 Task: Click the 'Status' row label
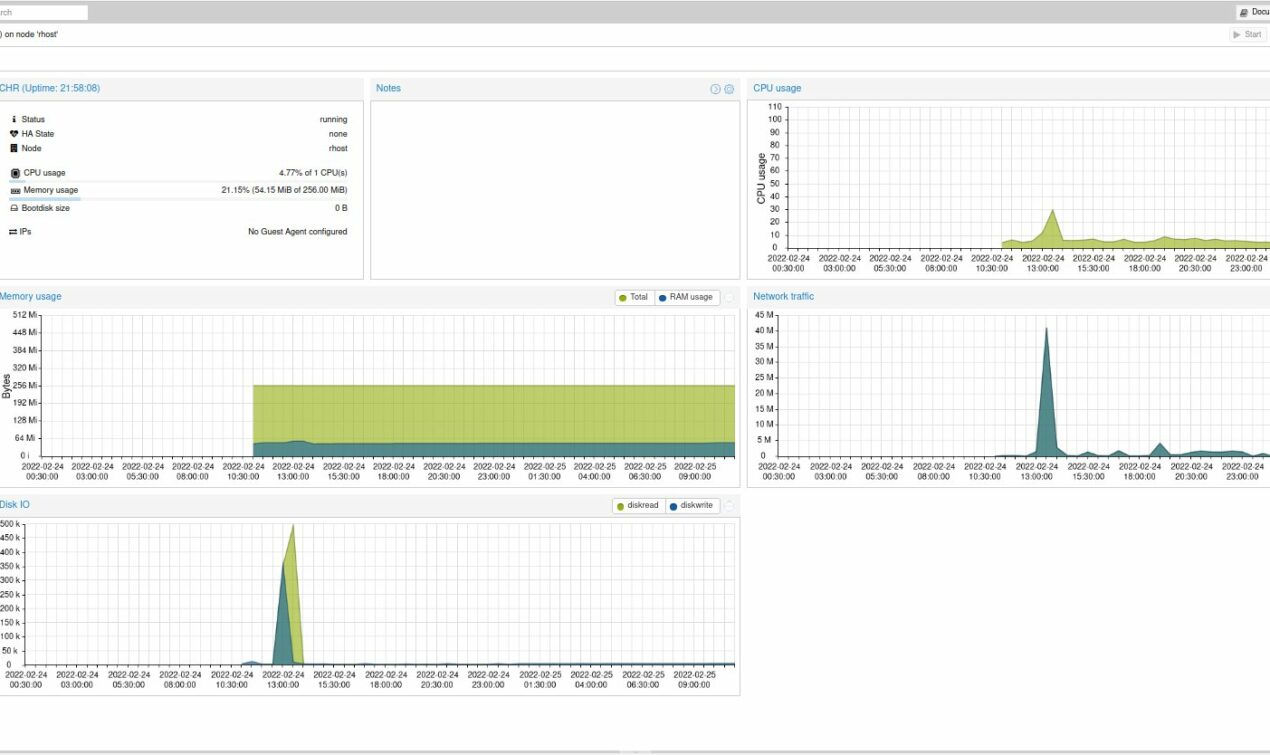pyautogui.click(x=33, y=120)
